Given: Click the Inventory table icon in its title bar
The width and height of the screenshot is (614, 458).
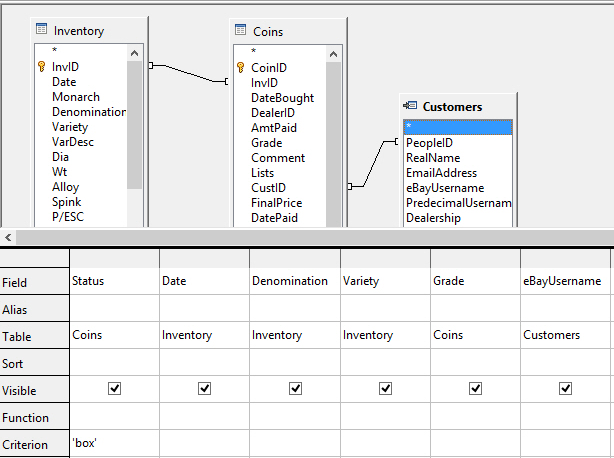Looking at the screenshot, I should (41, 30).
